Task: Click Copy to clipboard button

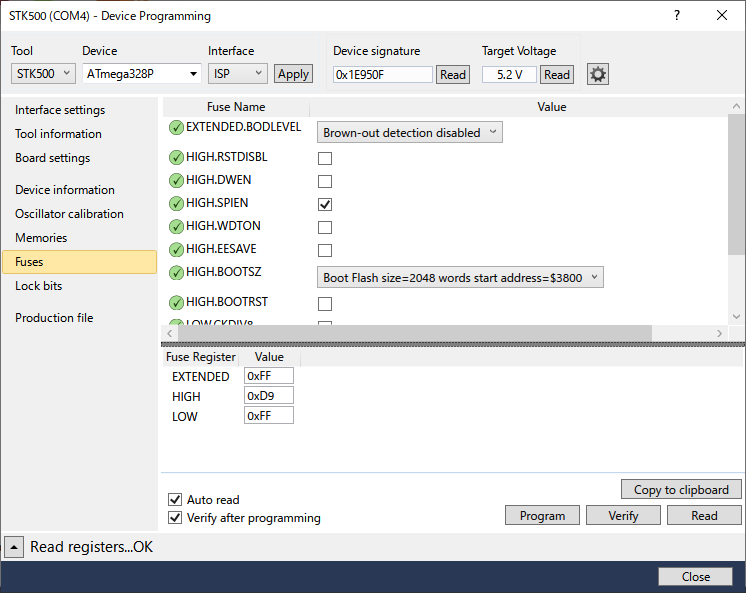Action: (x=681, y=489)
